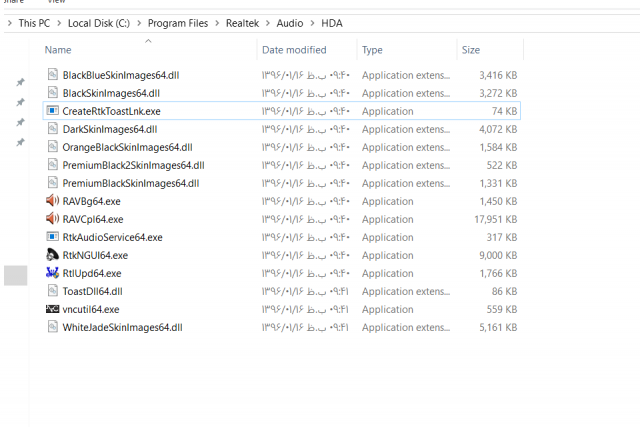Click the 17,951 KB size value
The height and width of the screenshot is (427, 640).
[x=496, y=219]
